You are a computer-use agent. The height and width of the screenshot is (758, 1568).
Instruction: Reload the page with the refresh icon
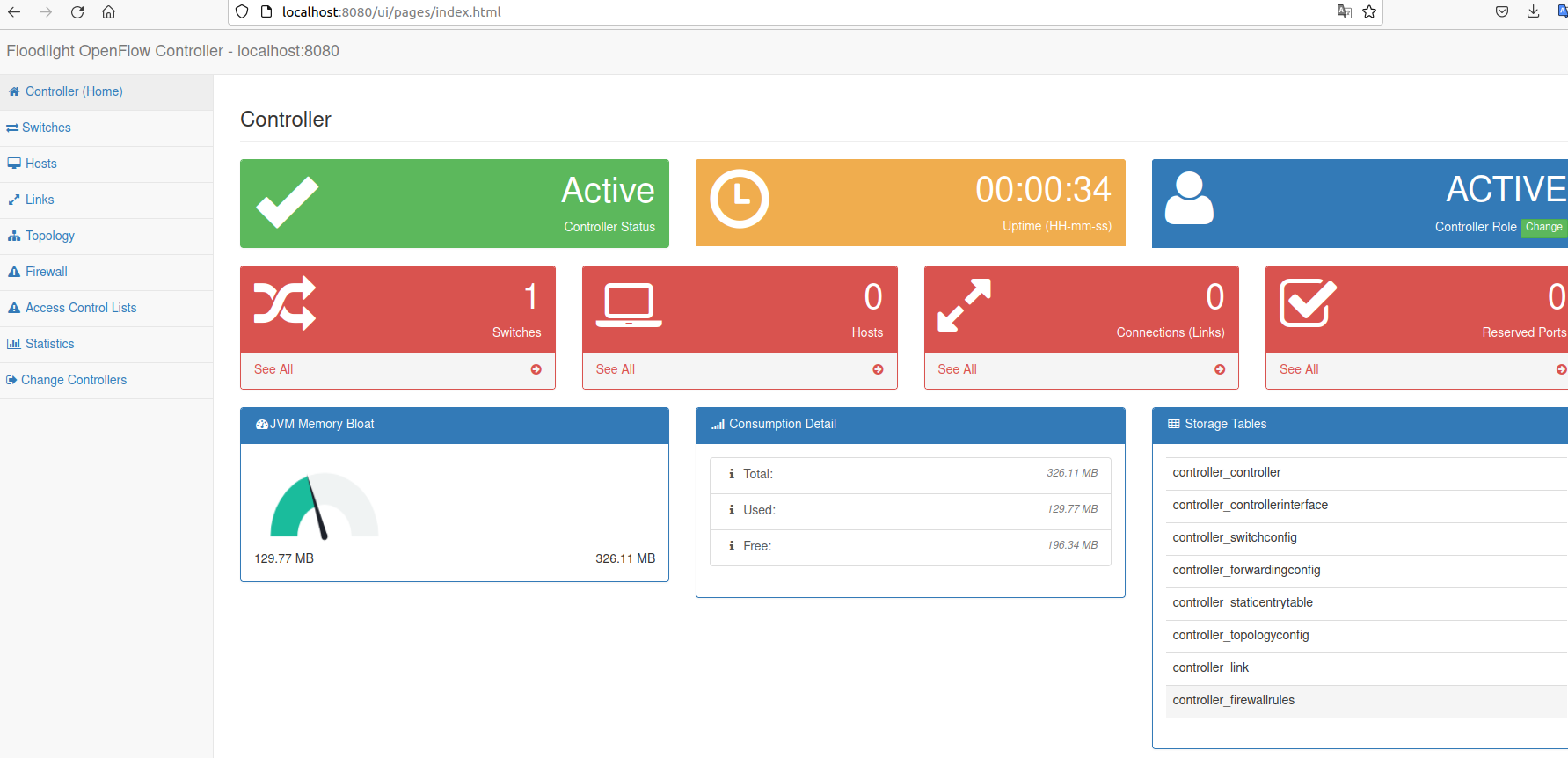tap(77, 12)
